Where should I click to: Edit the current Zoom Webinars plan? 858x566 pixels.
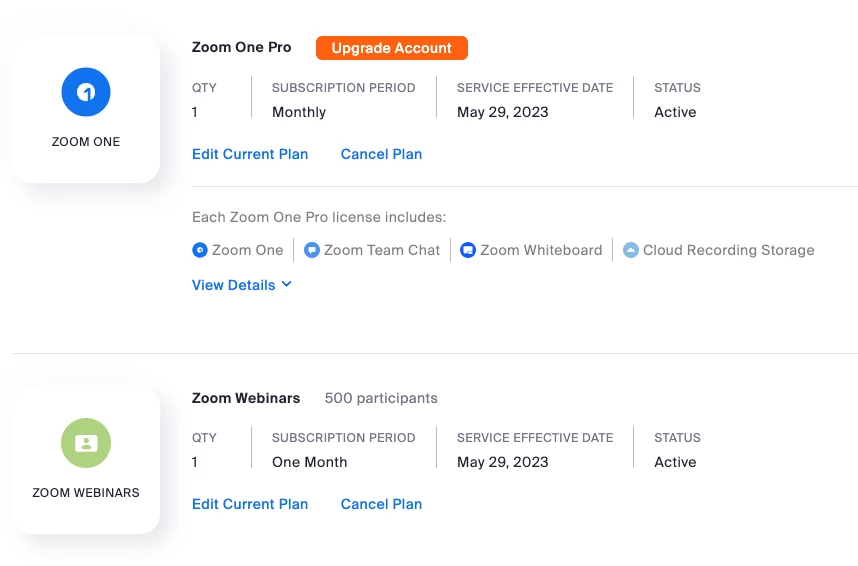[x=250, y=504]
